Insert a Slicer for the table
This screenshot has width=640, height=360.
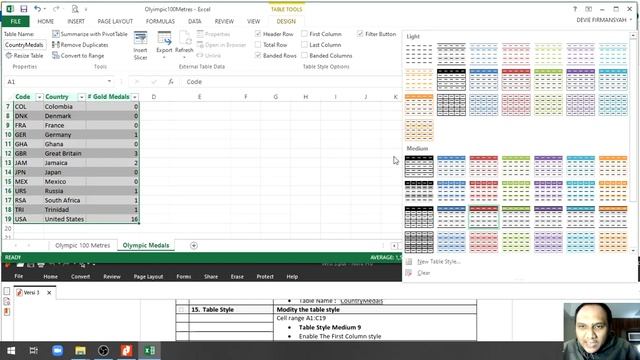pyautogui.click(x=140, y=46)
